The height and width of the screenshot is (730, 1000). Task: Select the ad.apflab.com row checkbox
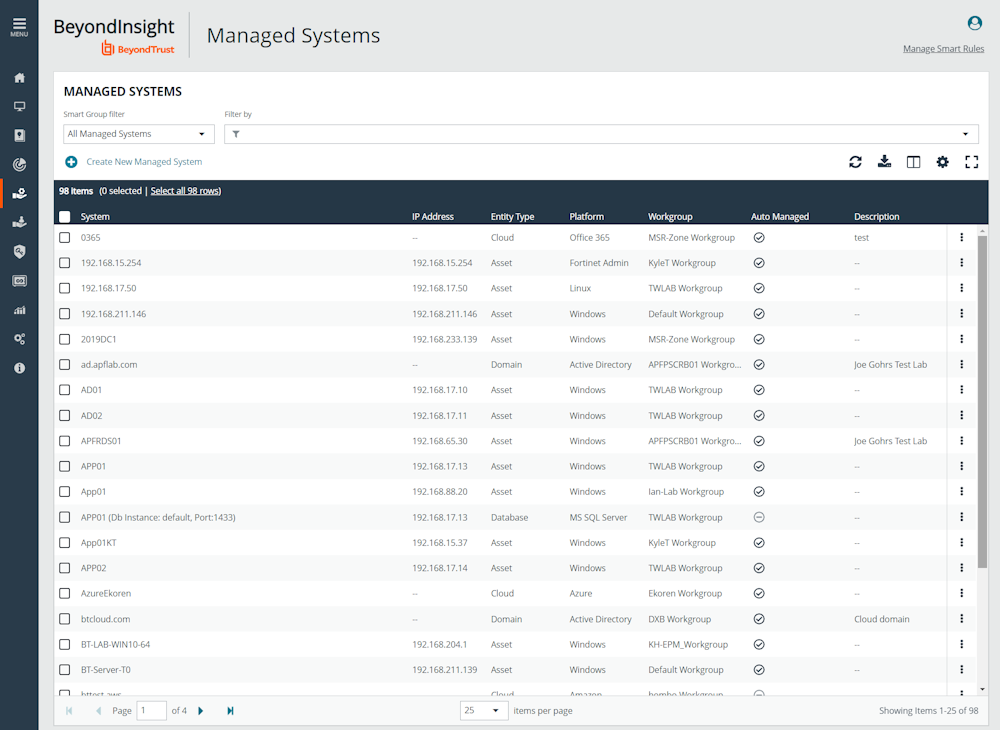coord(65,365)
